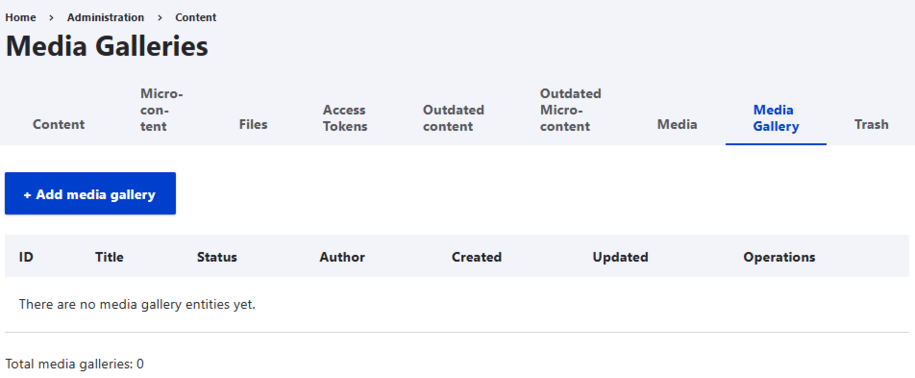Screen dimensions: 915x378
Task: Click the Add media gallery button
Action: point(90,194)
